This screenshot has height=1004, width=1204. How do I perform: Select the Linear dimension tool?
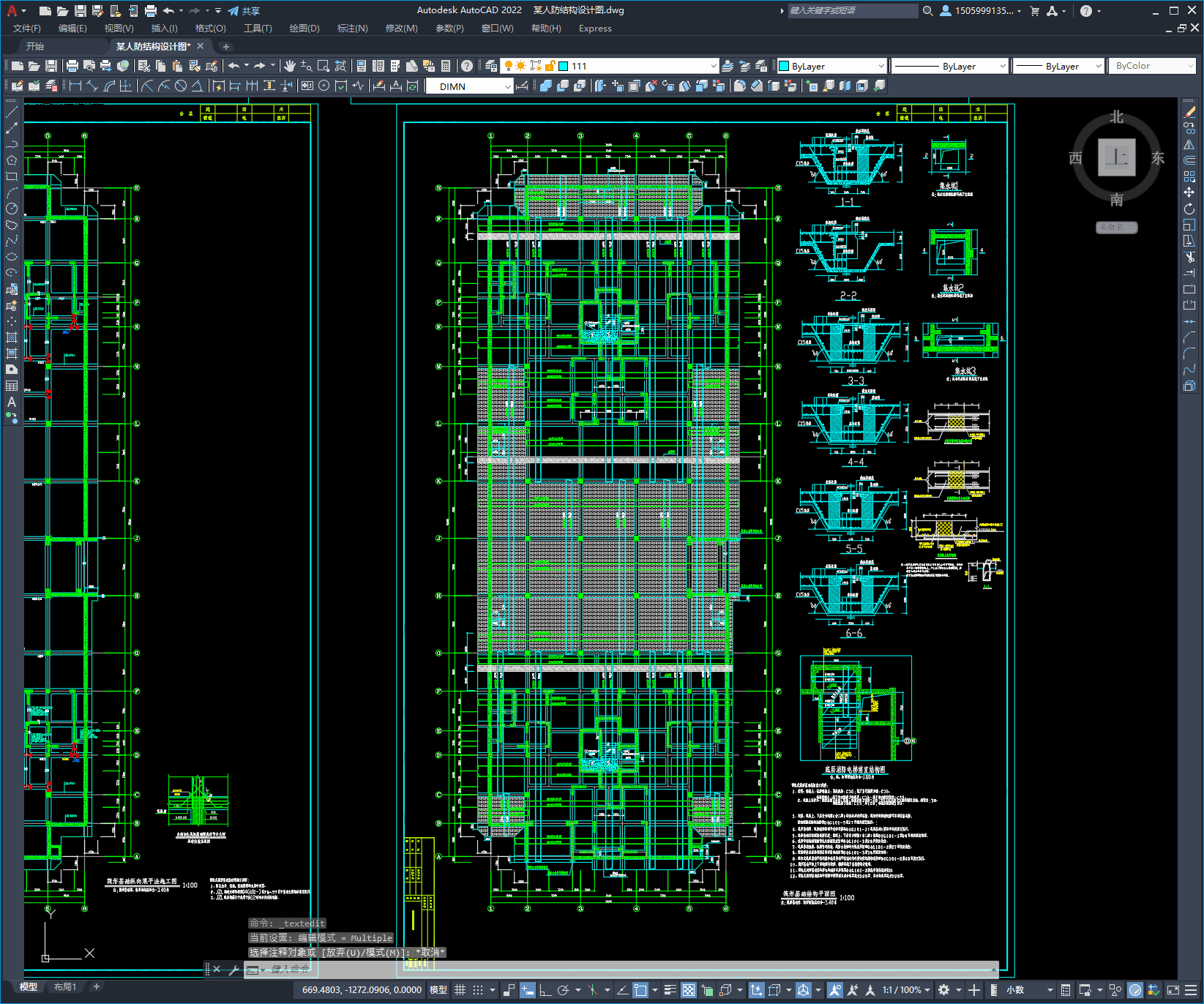[x=75, y=86]
